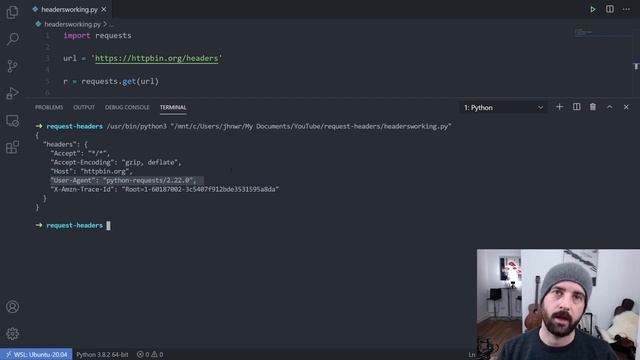This screenshot has height=360, width=640.
Task: Click the import requests line in editor
Action: tap(98, 36)
